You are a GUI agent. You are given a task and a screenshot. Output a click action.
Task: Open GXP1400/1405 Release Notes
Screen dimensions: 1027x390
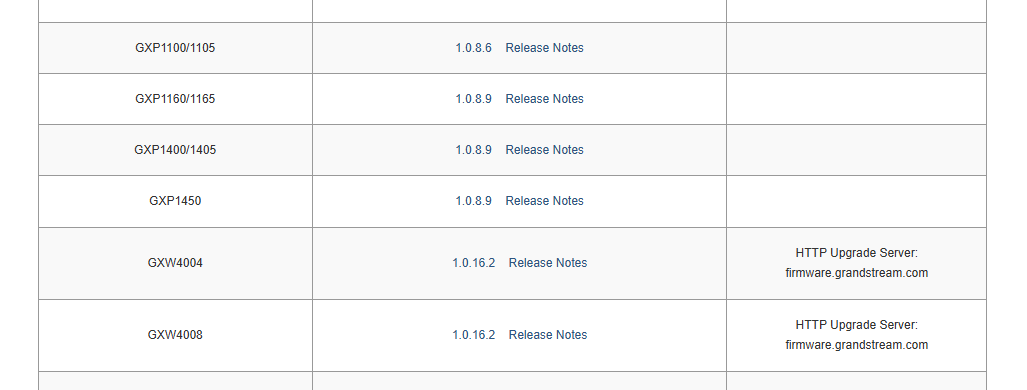tap(544, 150)
